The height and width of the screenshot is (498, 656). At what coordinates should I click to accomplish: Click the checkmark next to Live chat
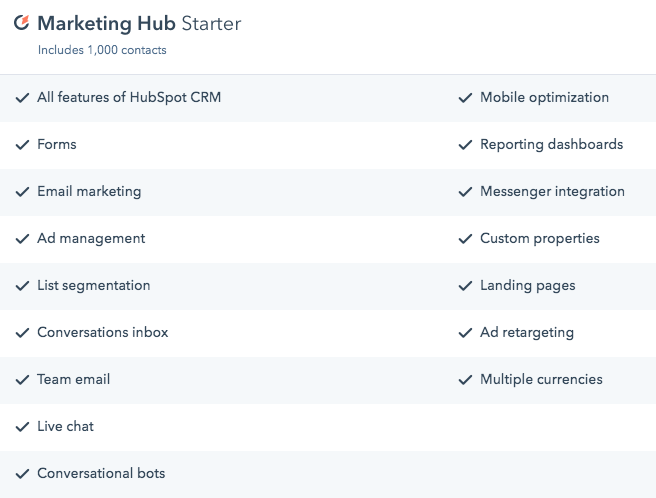22,427
